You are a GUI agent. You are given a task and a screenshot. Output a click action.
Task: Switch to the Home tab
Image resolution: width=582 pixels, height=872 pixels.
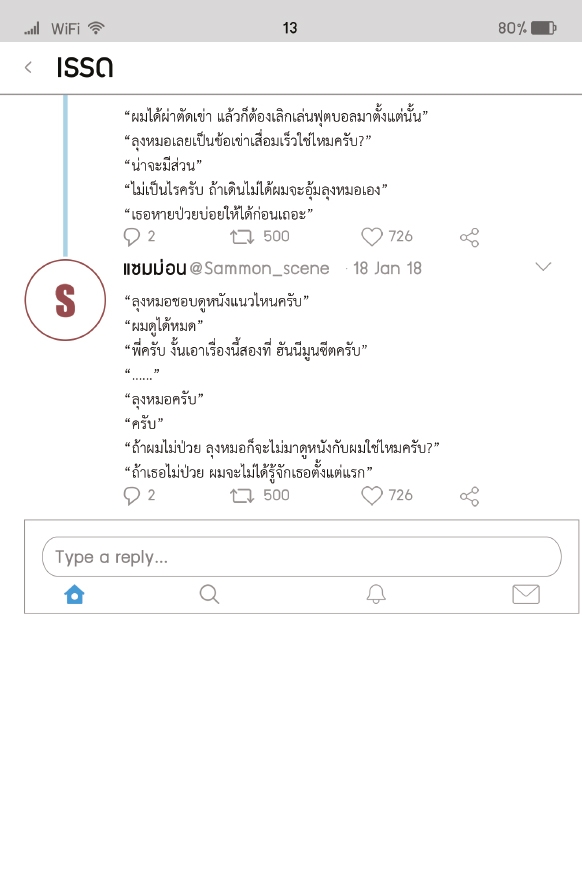click(x=74, y=594)
